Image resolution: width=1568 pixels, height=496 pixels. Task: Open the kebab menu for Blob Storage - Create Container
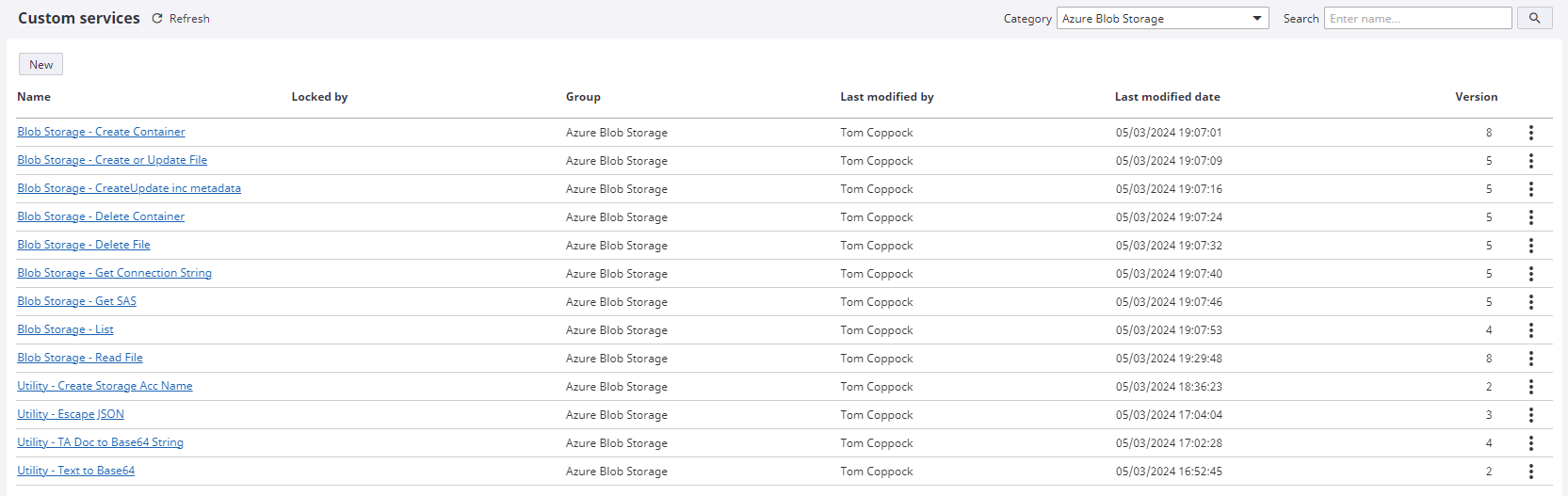tap(1530, 133)
